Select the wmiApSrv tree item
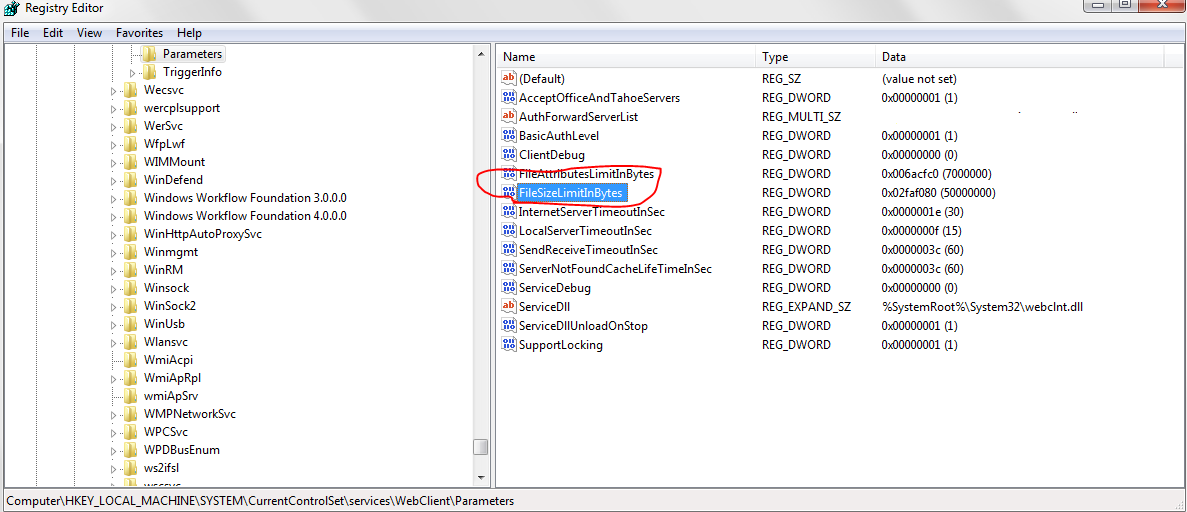The image size is (1187, 512). [x=171, y=396]
